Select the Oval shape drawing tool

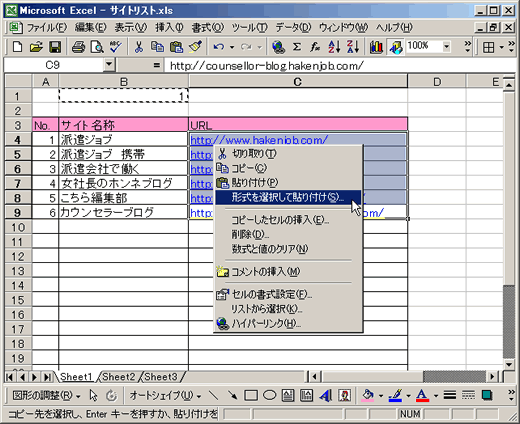point(270,396)
